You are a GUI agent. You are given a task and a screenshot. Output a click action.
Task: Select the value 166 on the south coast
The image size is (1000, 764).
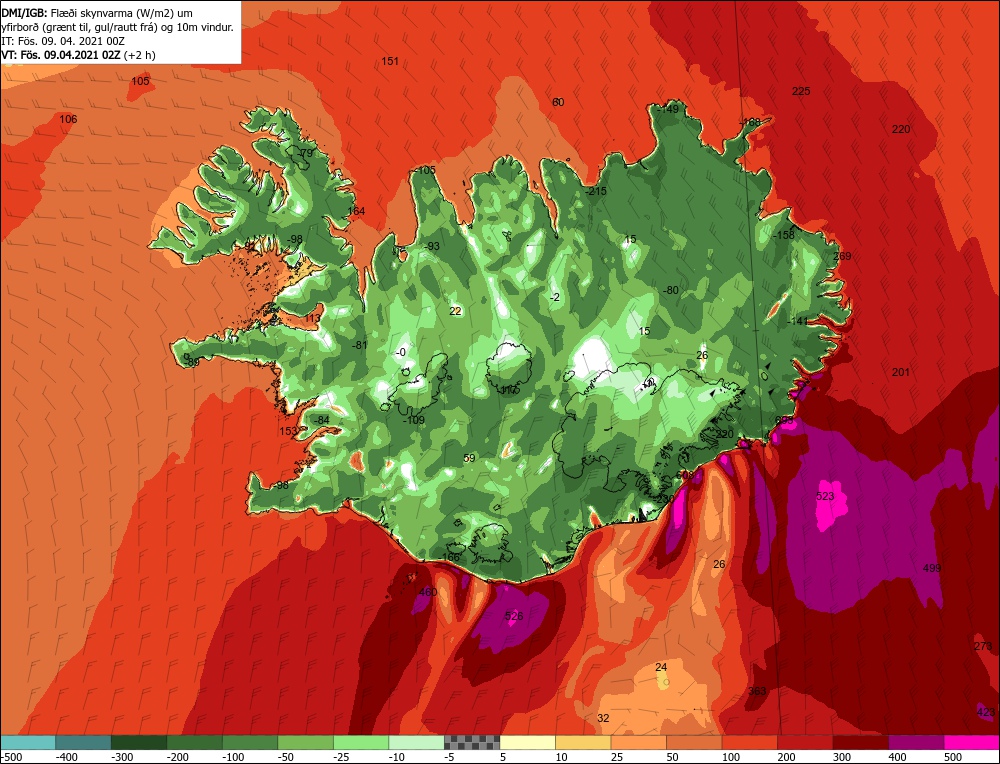[x=450, y=557]
